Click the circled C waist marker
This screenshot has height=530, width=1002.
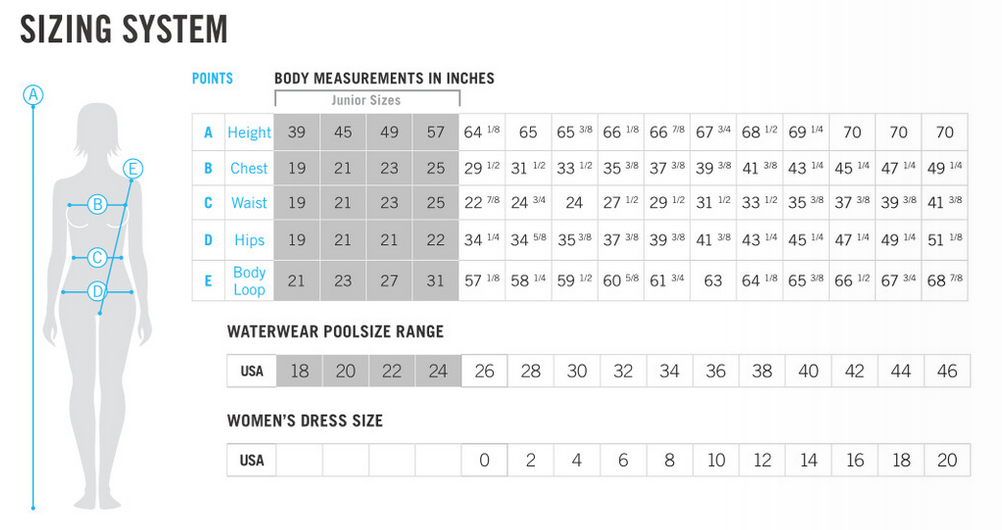point(98,258)
